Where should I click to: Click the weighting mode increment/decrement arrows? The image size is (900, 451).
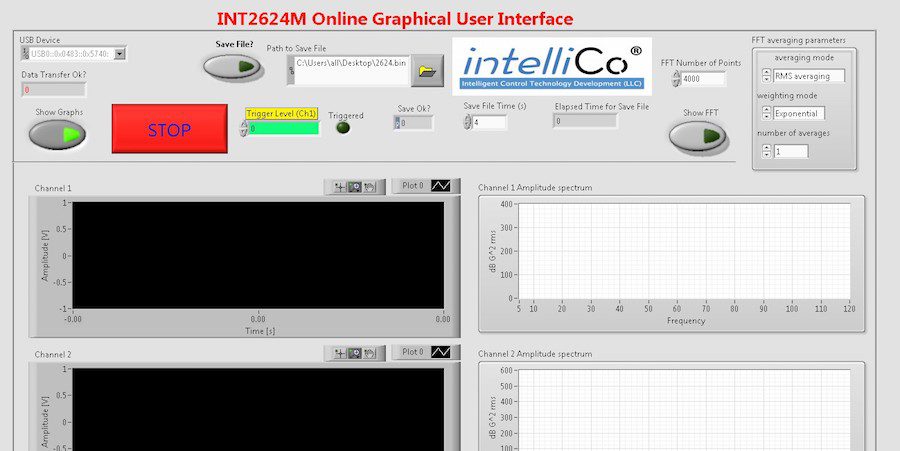[766, 114]
